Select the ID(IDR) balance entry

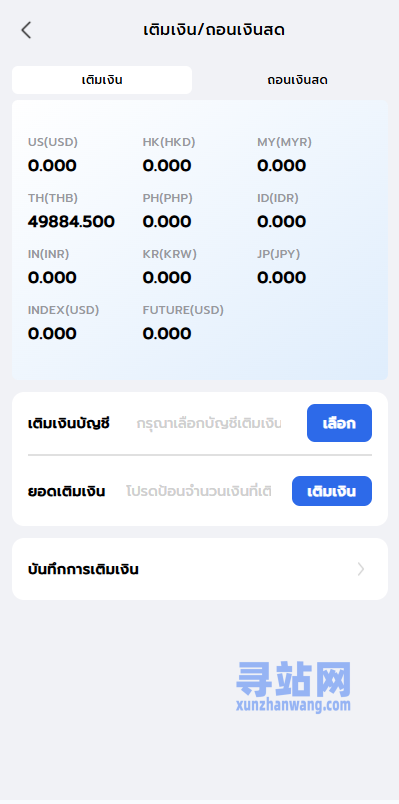pos(282,211)
